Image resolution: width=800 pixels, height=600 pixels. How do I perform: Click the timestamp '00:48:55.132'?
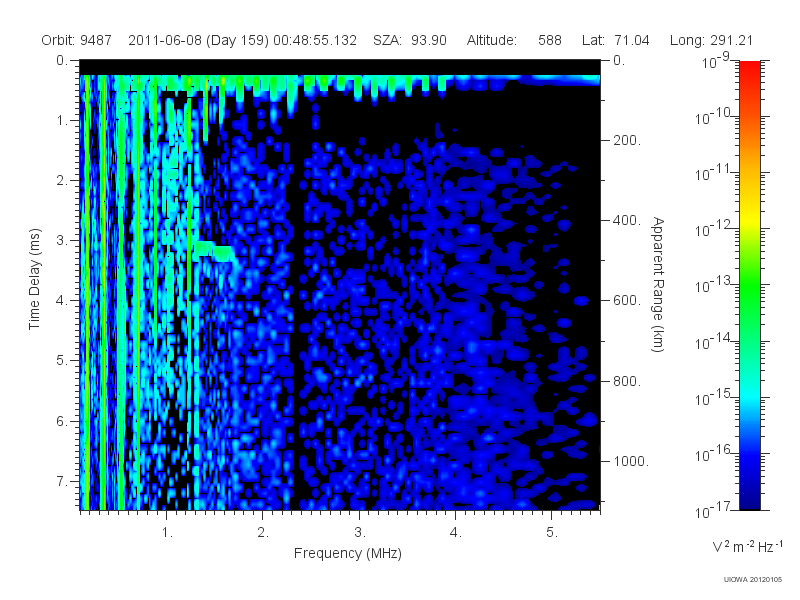coord(315,40)
